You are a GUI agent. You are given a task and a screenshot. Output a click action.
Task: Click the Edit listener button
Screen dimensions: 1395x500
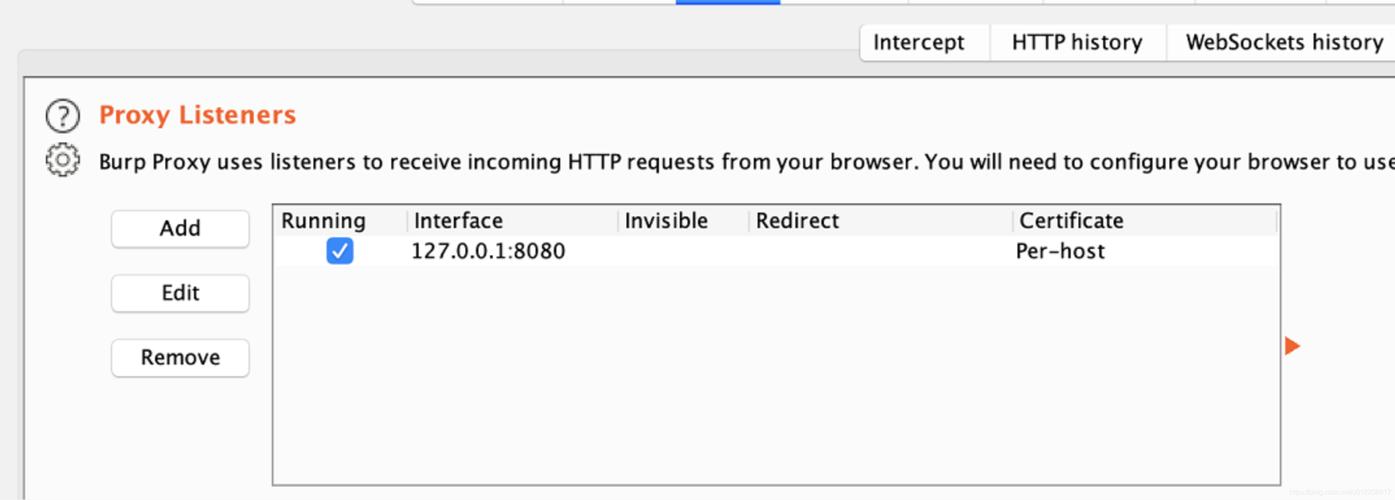(x=180, y=293)
